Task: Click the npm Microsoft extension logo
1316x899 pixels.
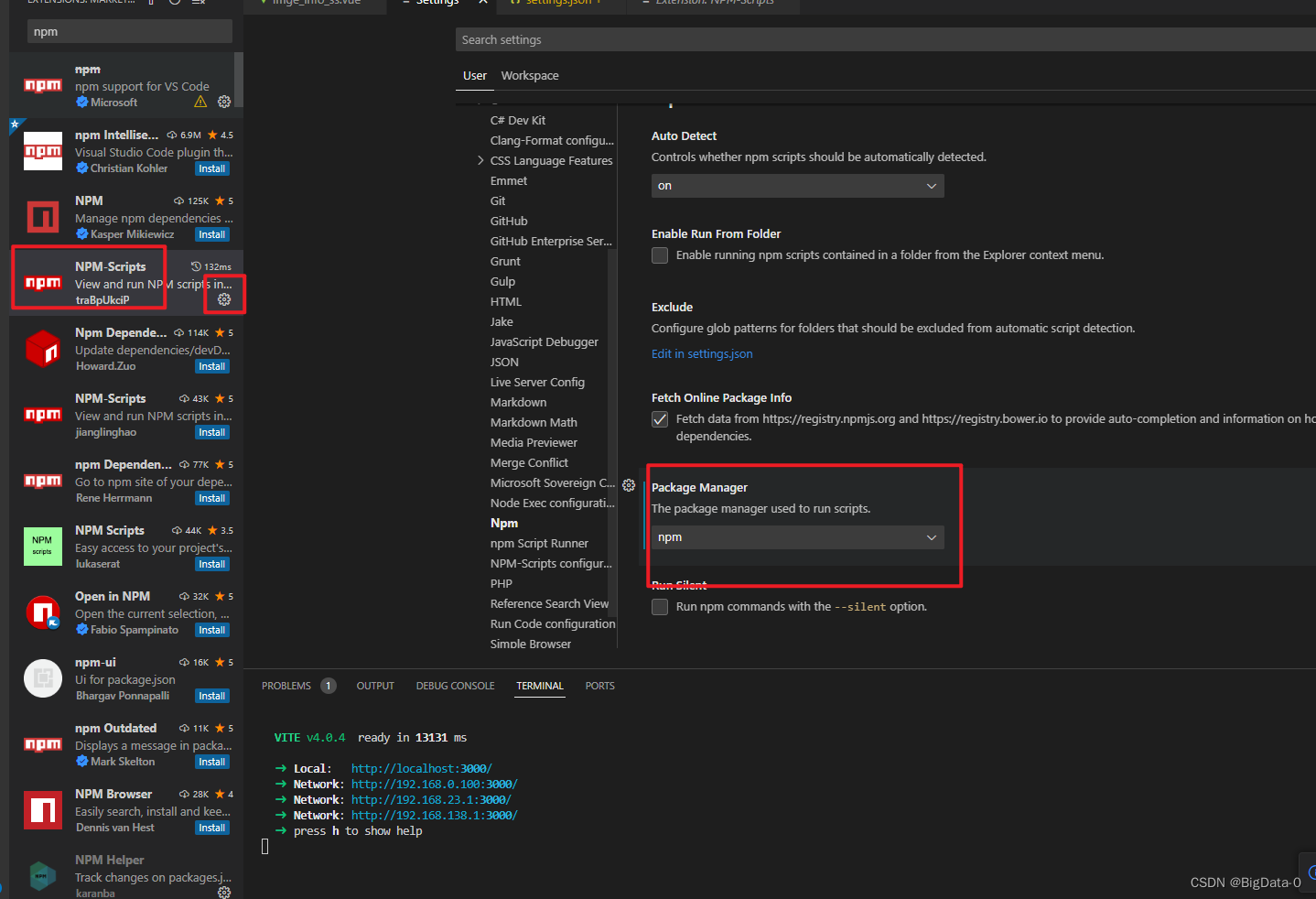Action: (x=43, y=85)
